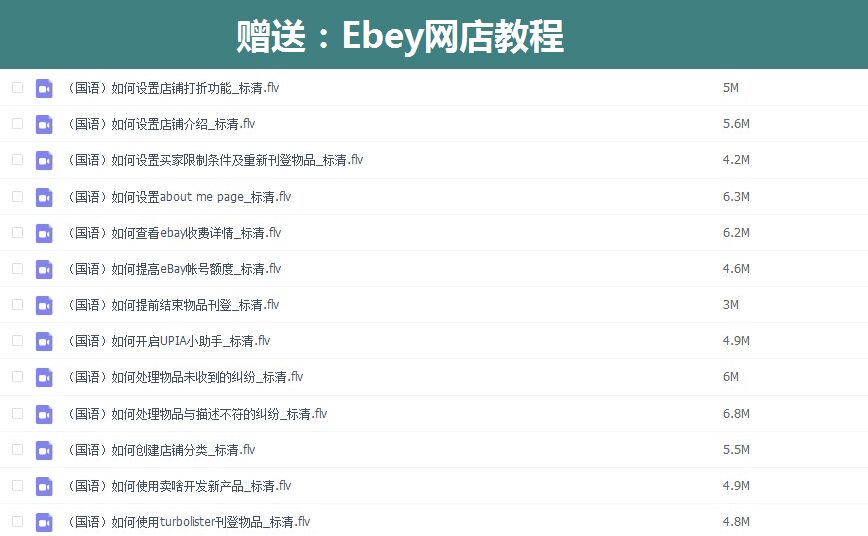868x536 pixels.
Task: Click video icon for 物品未收到的纠纷 file
Action: [44, 377]
